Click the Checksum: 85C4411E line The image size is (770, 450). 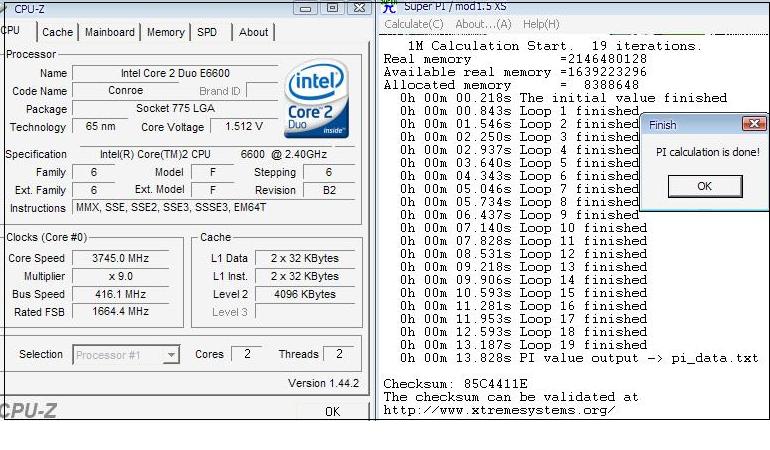455,384
